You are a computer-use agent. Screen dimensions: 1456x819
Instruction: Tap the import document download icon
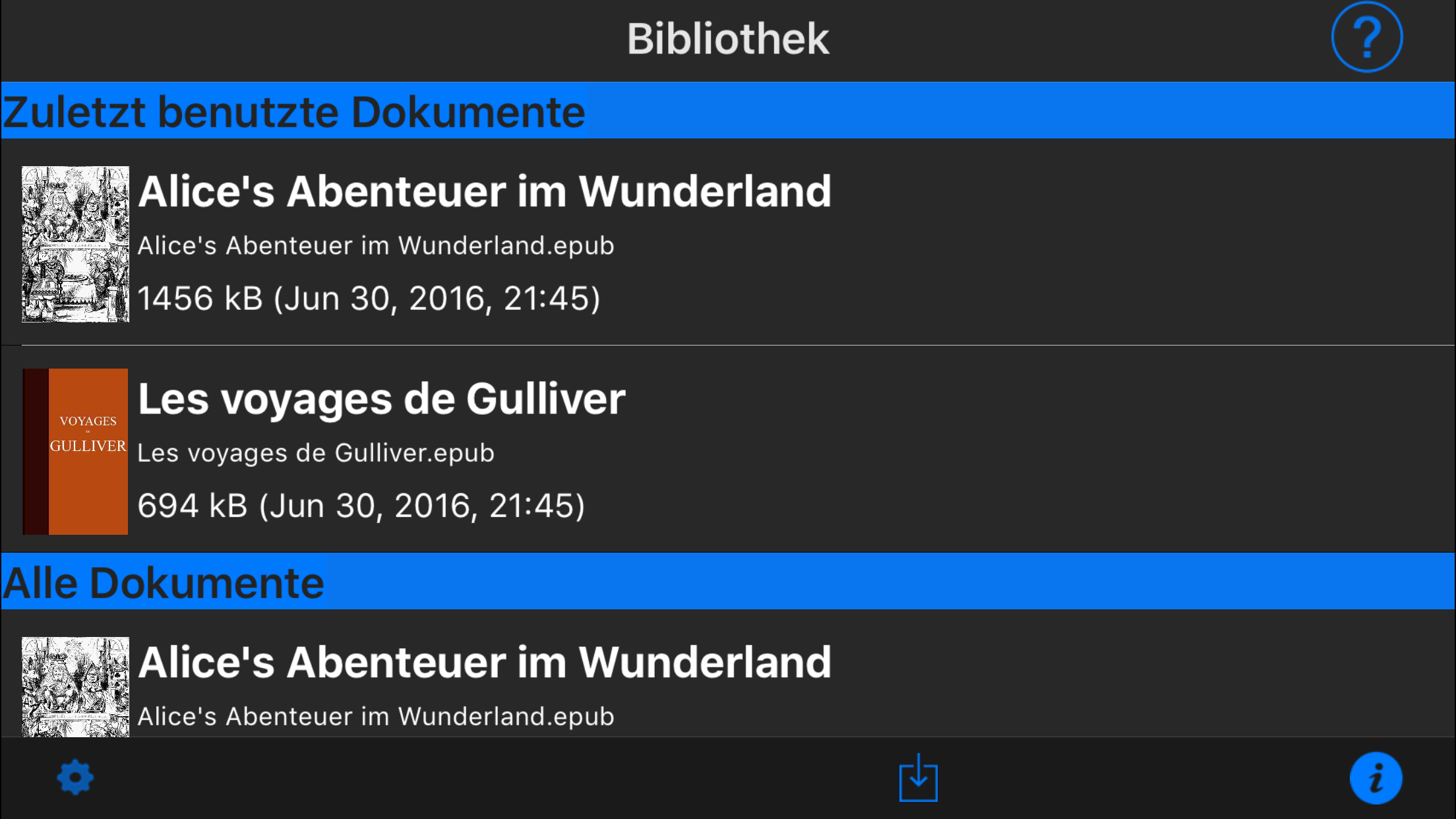[918, 778]
